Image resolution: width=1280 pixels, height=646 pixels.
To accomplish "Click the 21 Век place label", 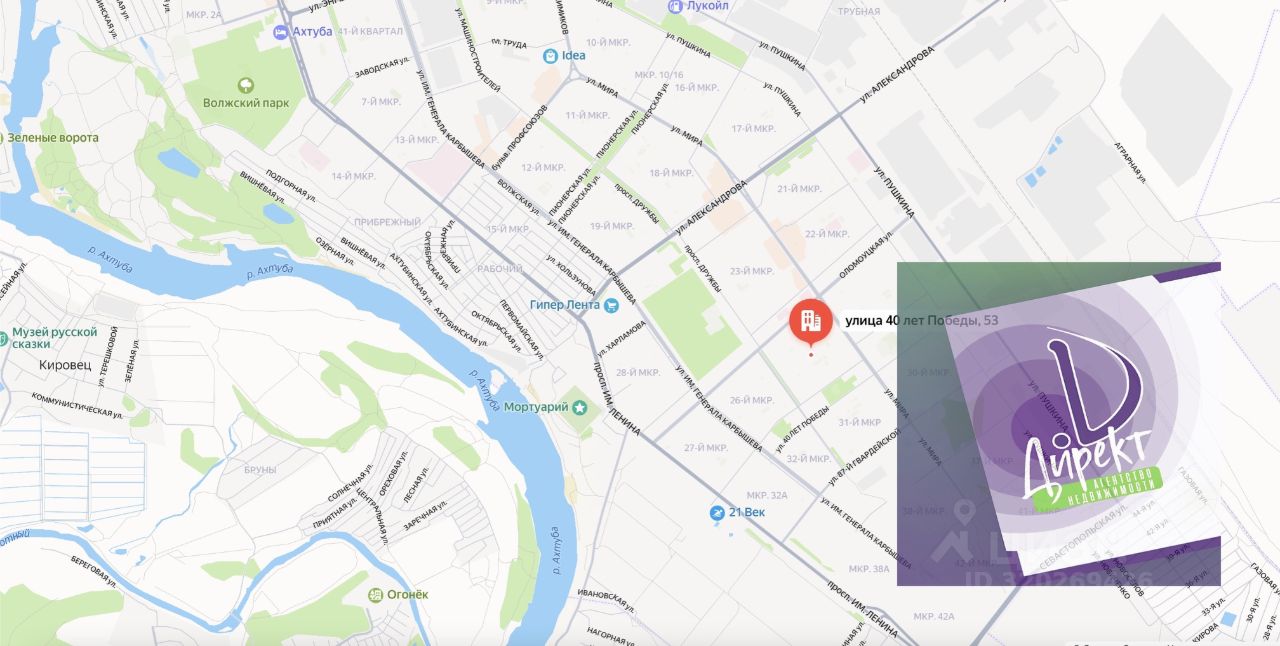I will 747,513.
